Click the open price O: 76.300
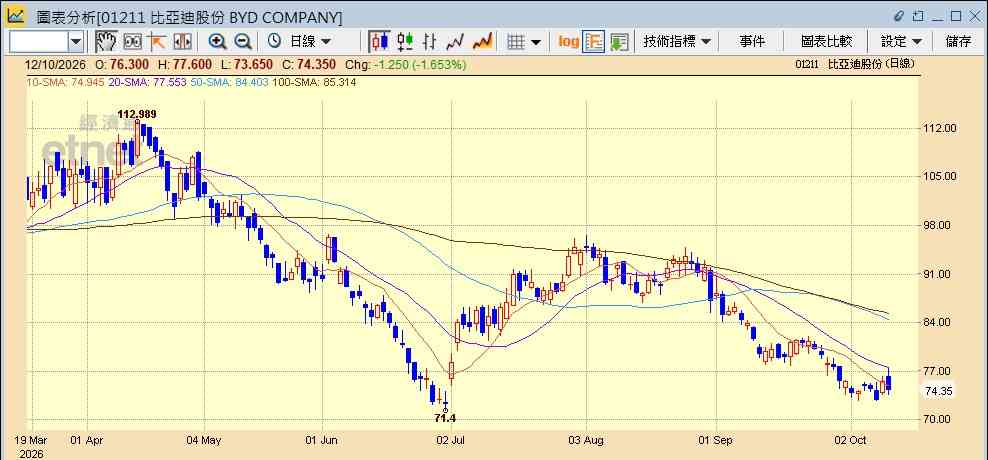988x460 pixels. [x=124, y=64]
